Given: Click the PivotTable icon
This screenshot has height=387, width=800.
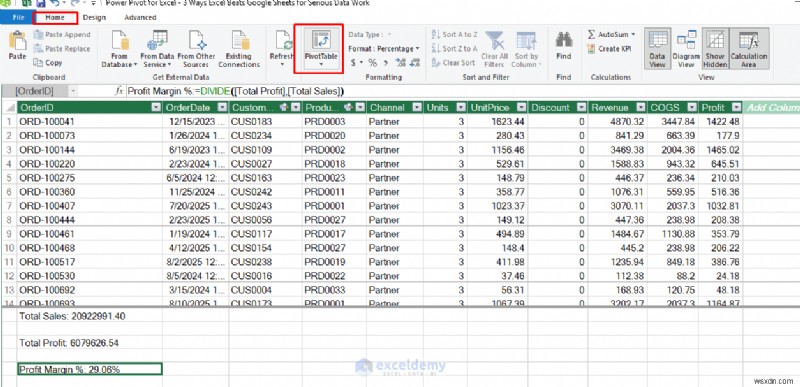Looking at the screenshot, I should pos(322,40).
